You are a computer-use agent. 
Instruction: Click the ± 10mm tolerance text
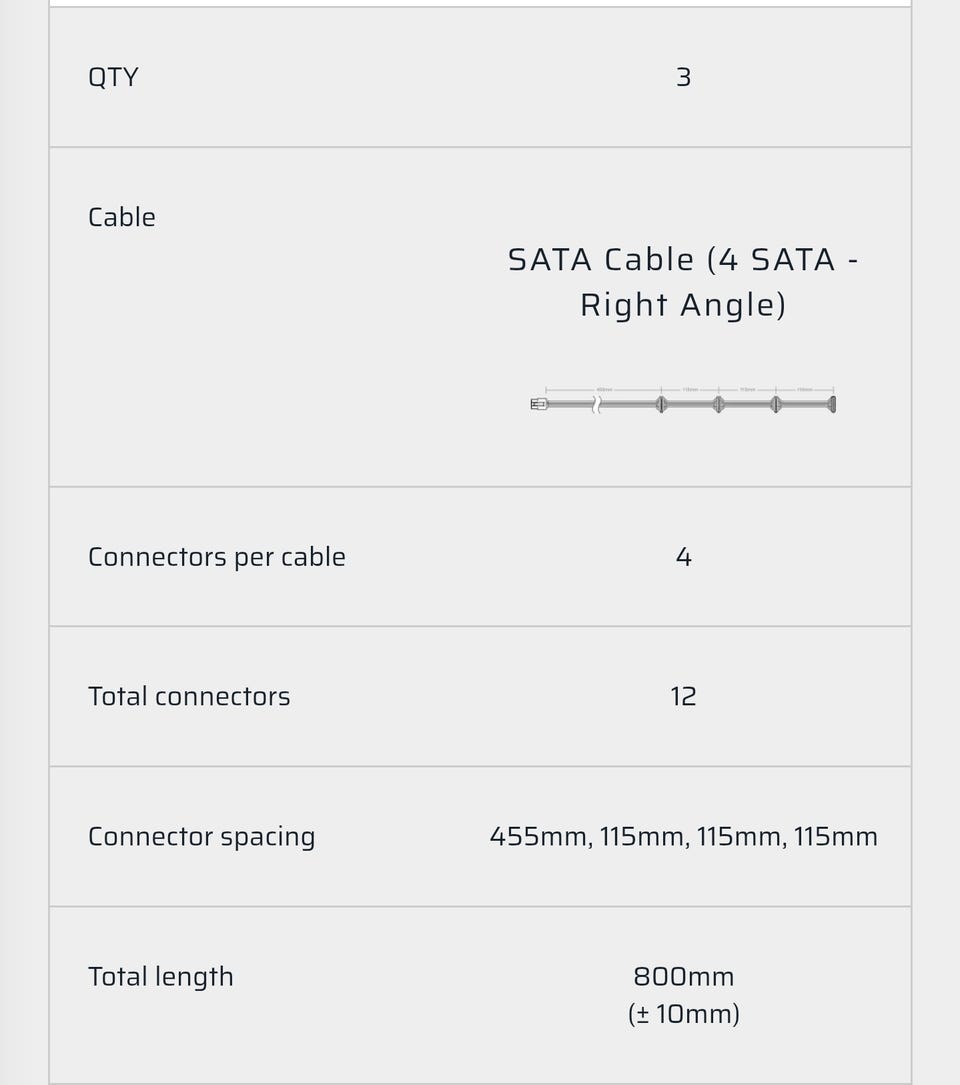click(683, 1014)
